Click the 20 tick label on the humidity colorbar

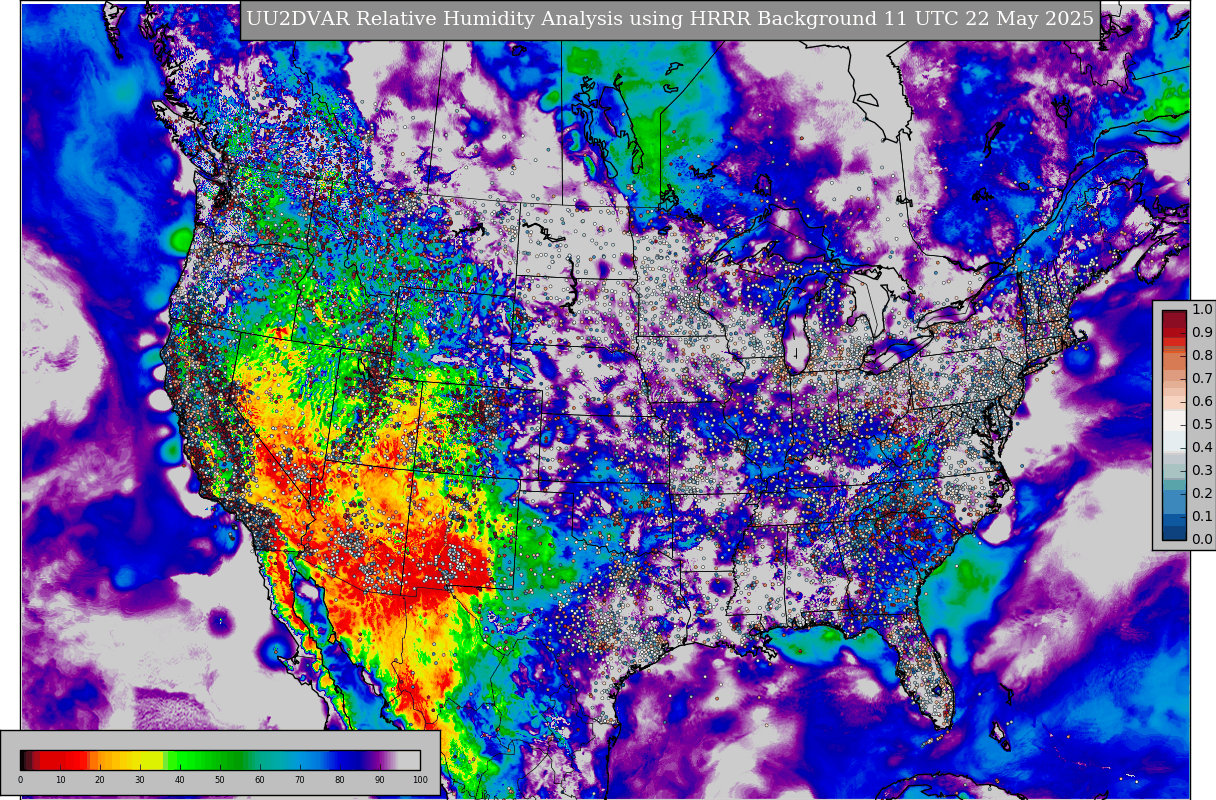[x=100, y=780]
